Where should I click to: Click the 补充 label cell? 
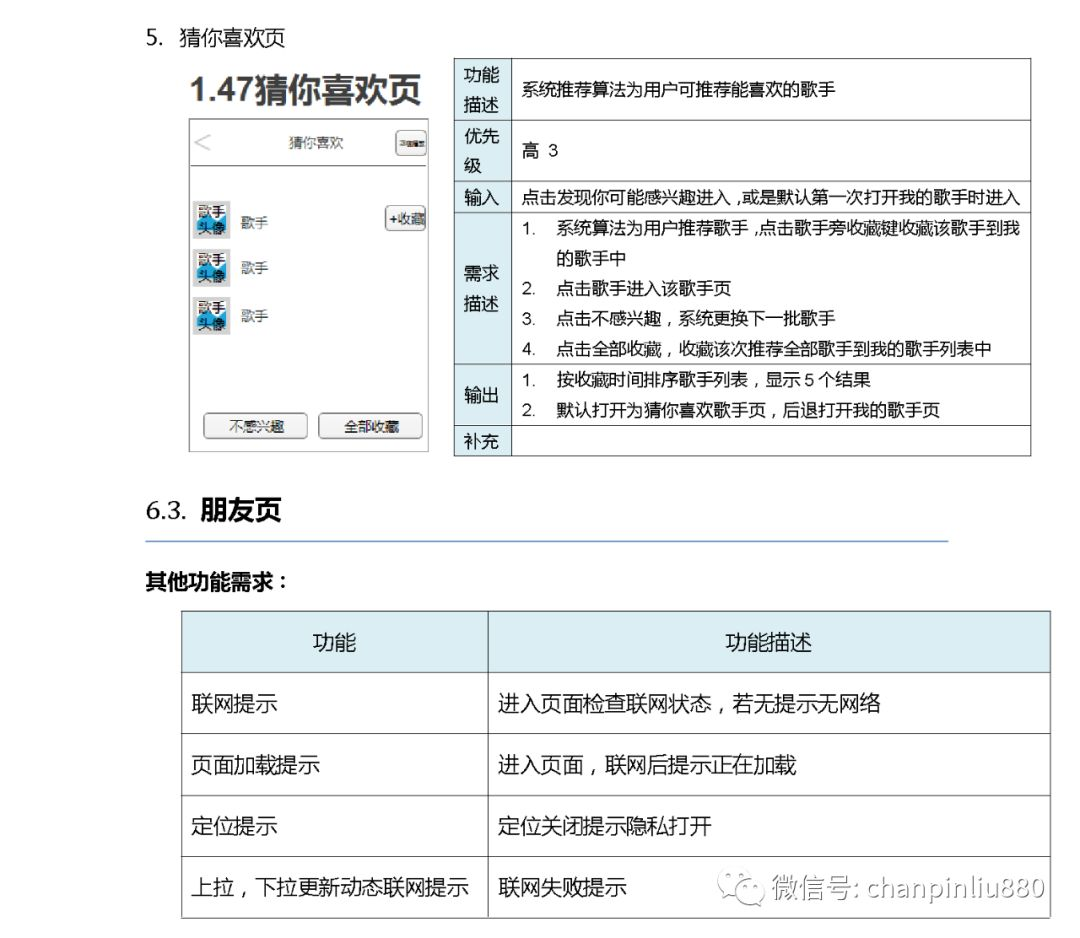tap(482, 441)
